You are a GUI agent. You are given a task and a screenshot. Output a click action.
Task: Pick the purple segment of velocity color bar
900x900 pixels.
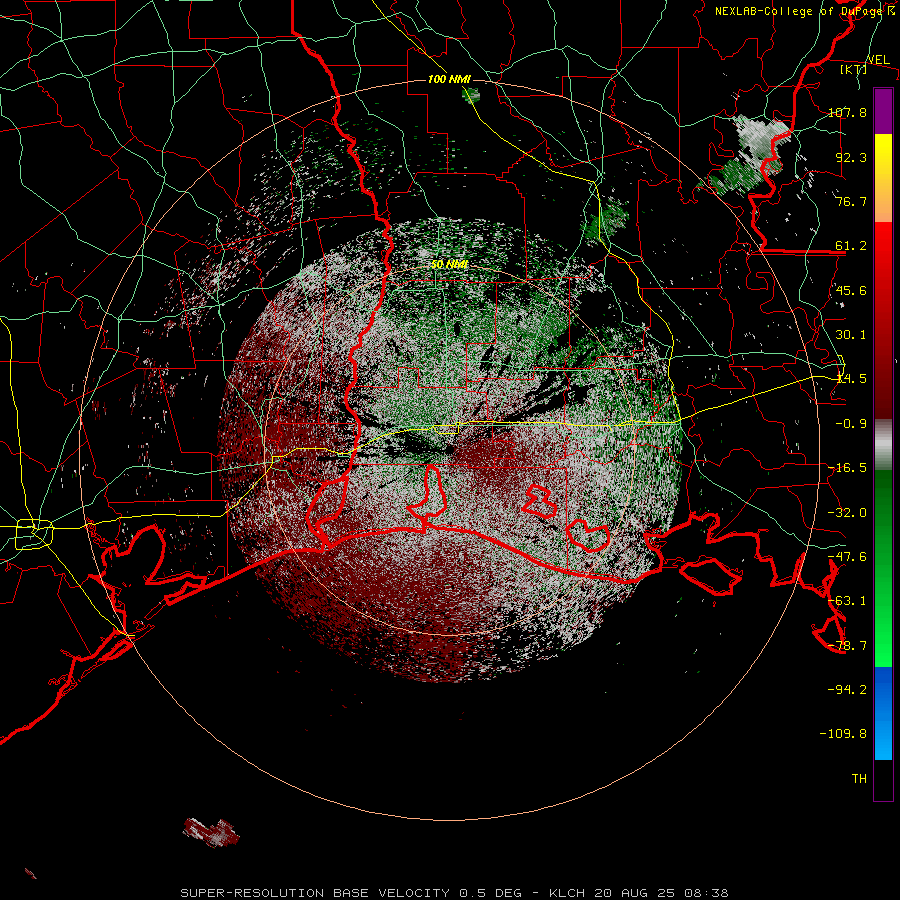[x=883, y=111]
